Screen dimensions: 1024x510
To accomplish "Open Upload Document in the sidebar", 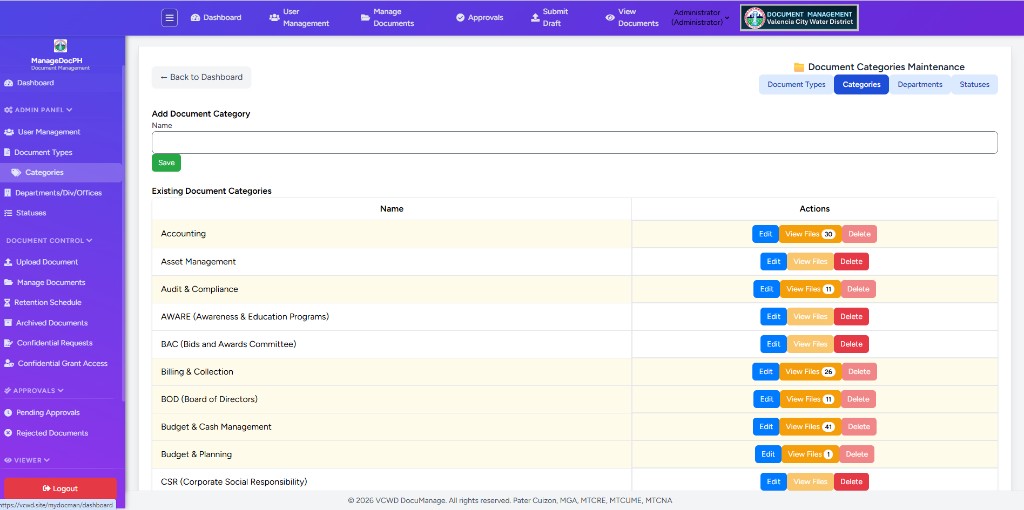I will (x=41, y=262).
